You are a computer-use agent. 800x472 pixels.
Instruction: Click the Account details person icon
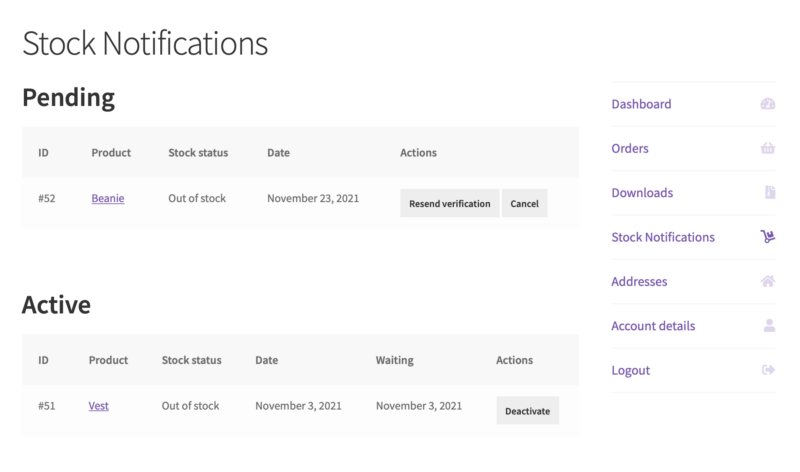point(769,326)
